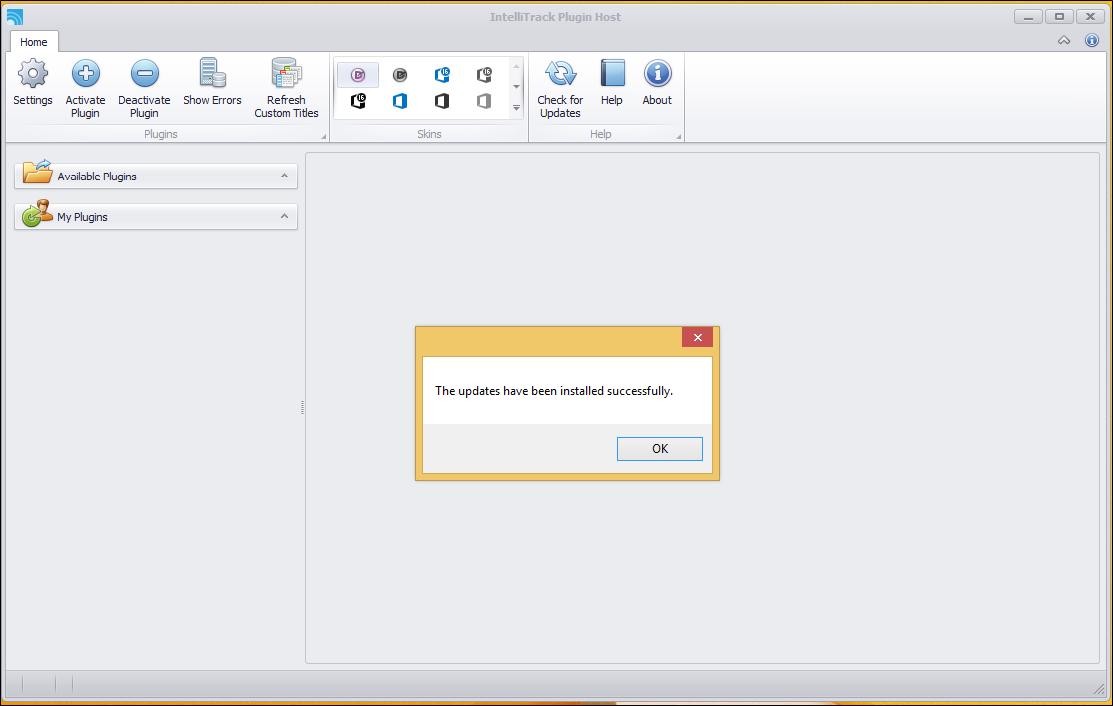Screen dimensions: 1113x706
Task: Click the IntelliTrack app logo in title bar
Action: [14, 16]
